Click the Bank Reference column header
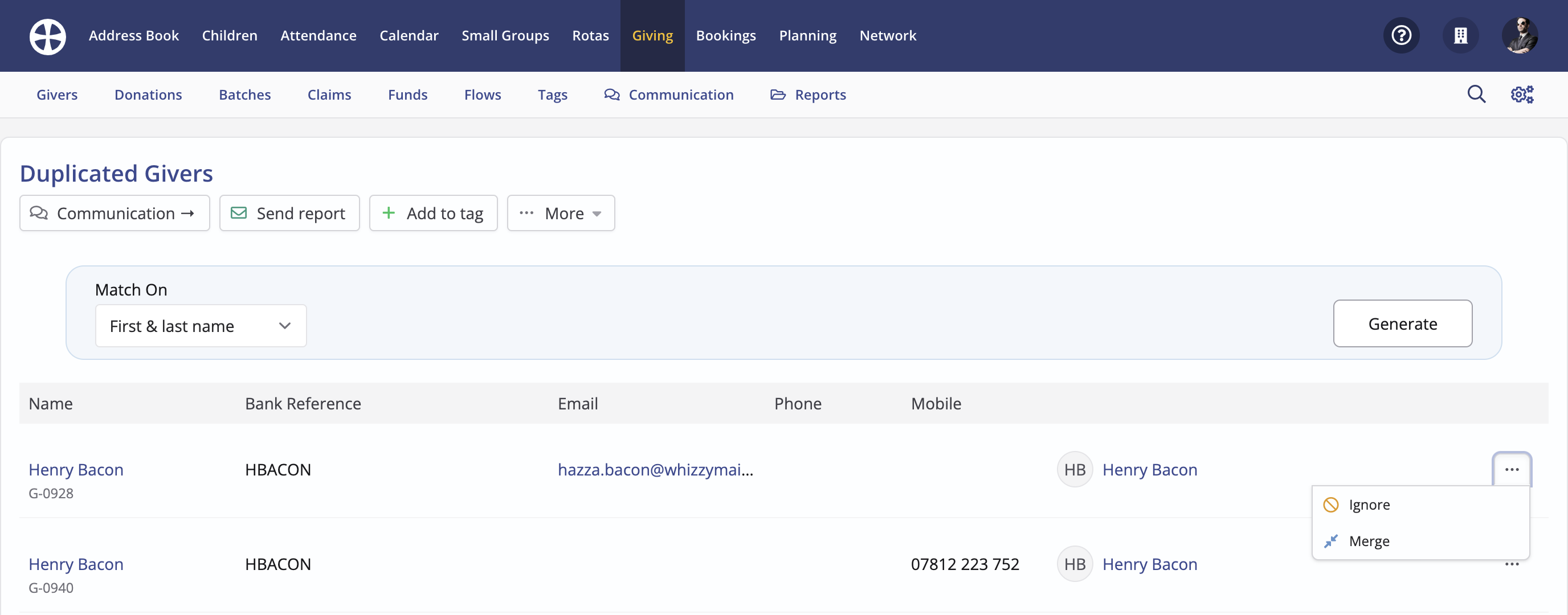This screenshot has height=615, width=1568. click(x=303, y=403)
